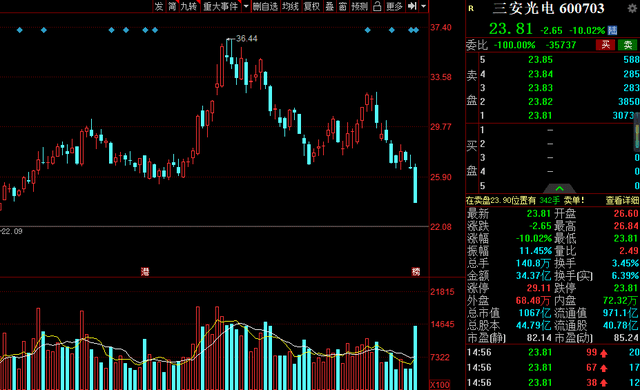Click the padlock lock icon in toolbar
Image resolution: width=640 pixels, height=390 pixels.
(377, 6)
